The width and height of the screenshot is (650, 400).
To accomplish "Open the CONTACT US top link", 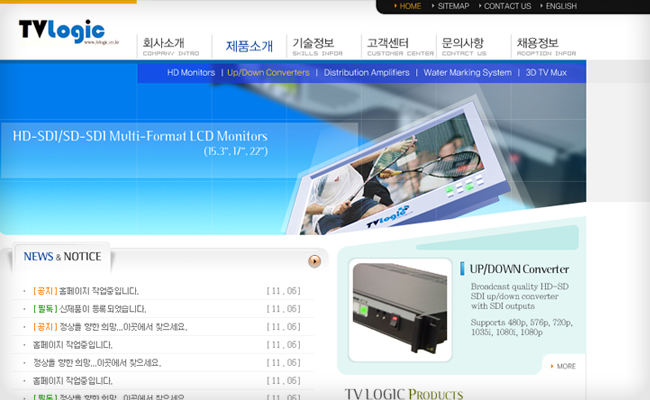I will pos(507,6).
